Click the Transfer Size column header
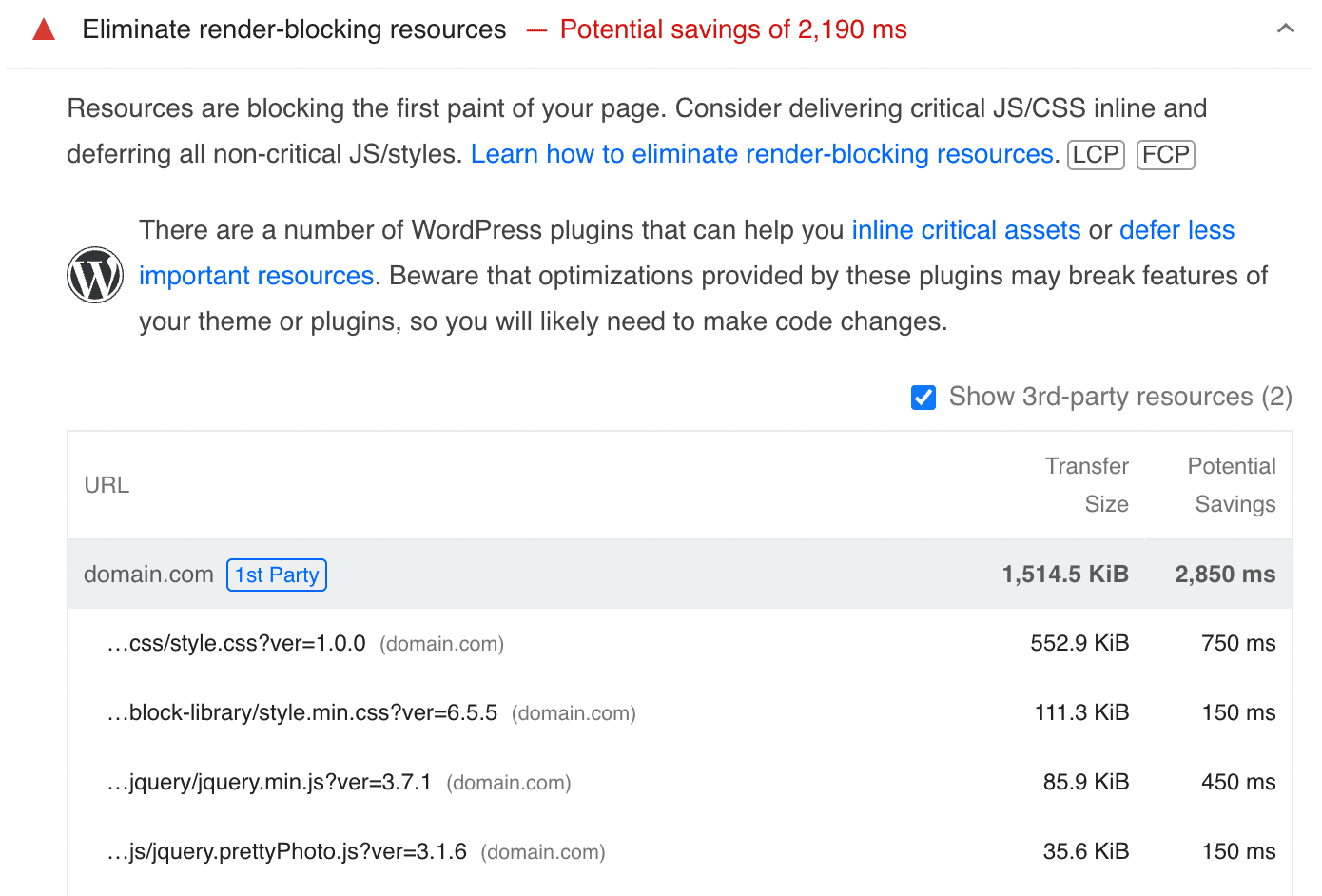This screenshot has width=1322, height=896. point(1087,485)
